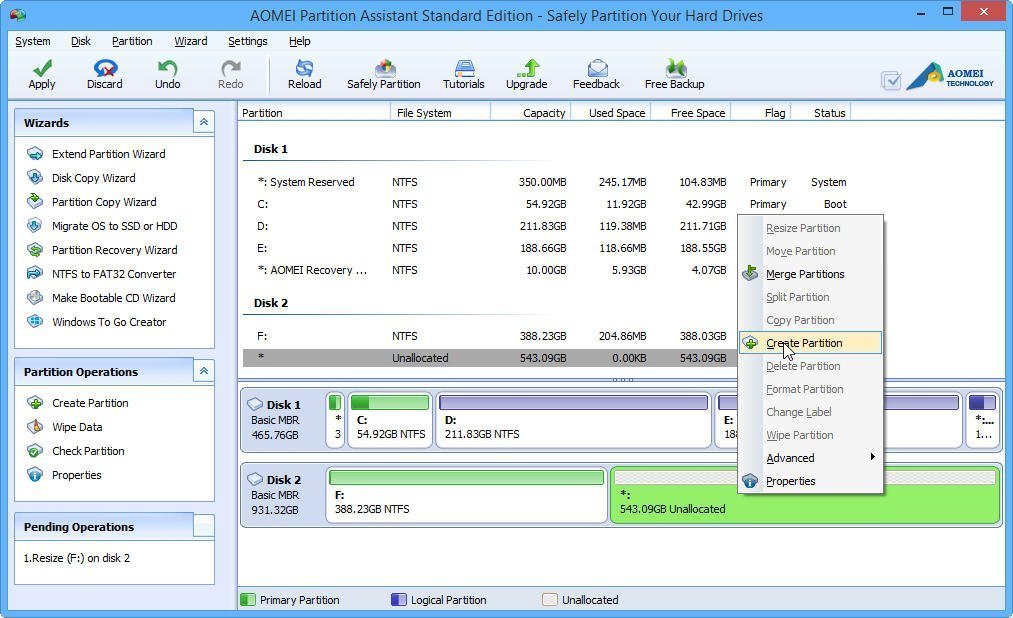This screenshot has width=1013, height=618.
Task: Choose Properties in the context menu
Action: pos(810,481)
